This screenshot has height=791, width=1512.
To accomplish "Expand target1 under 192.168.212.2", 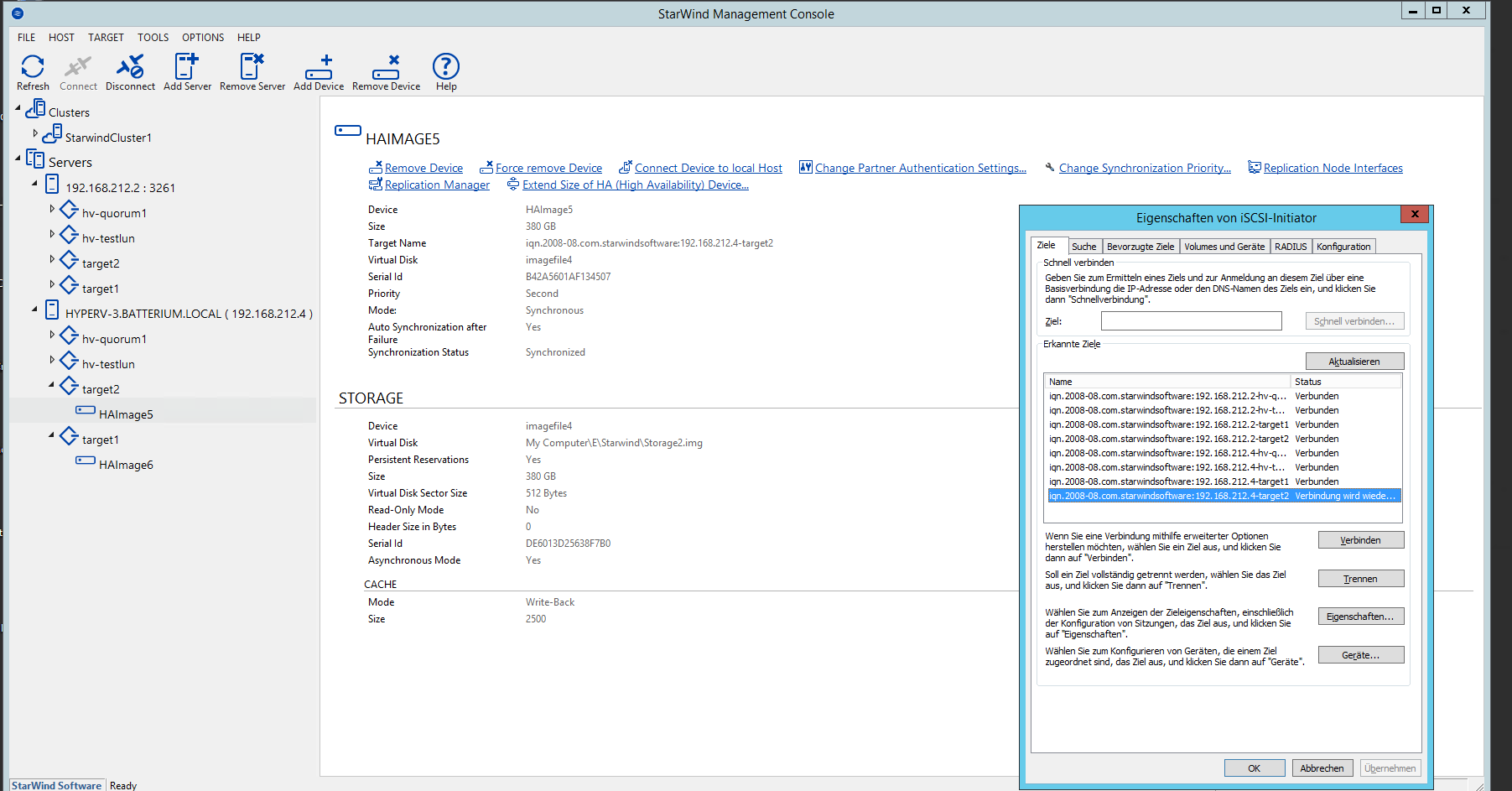I will pyautogui.click(x=52, y=284).
